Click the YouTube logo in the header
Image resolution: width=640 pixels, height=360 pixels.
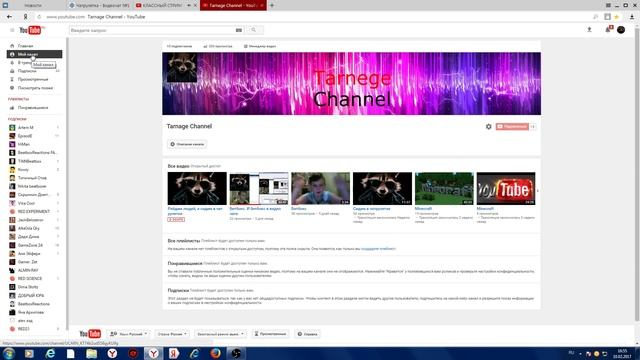[31, 30]
